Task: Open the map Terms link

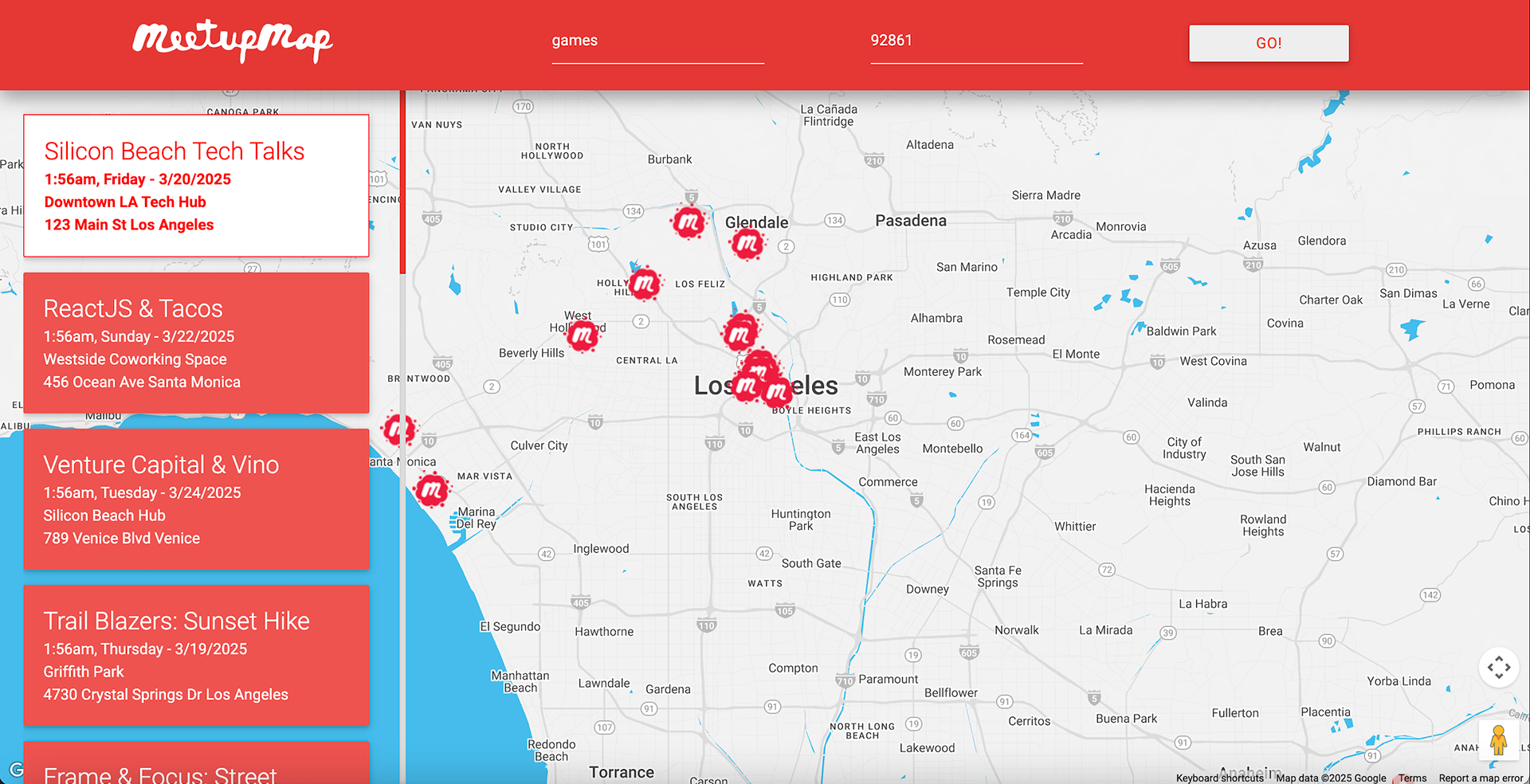Action: pyautogui.click(x=1412, y=778)
